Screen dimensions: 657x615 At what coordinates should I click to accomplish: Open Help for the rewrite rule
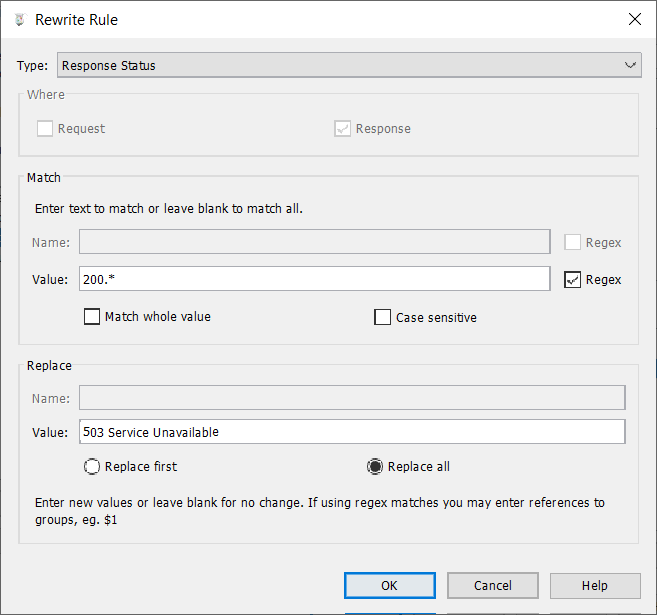(594, 585)
